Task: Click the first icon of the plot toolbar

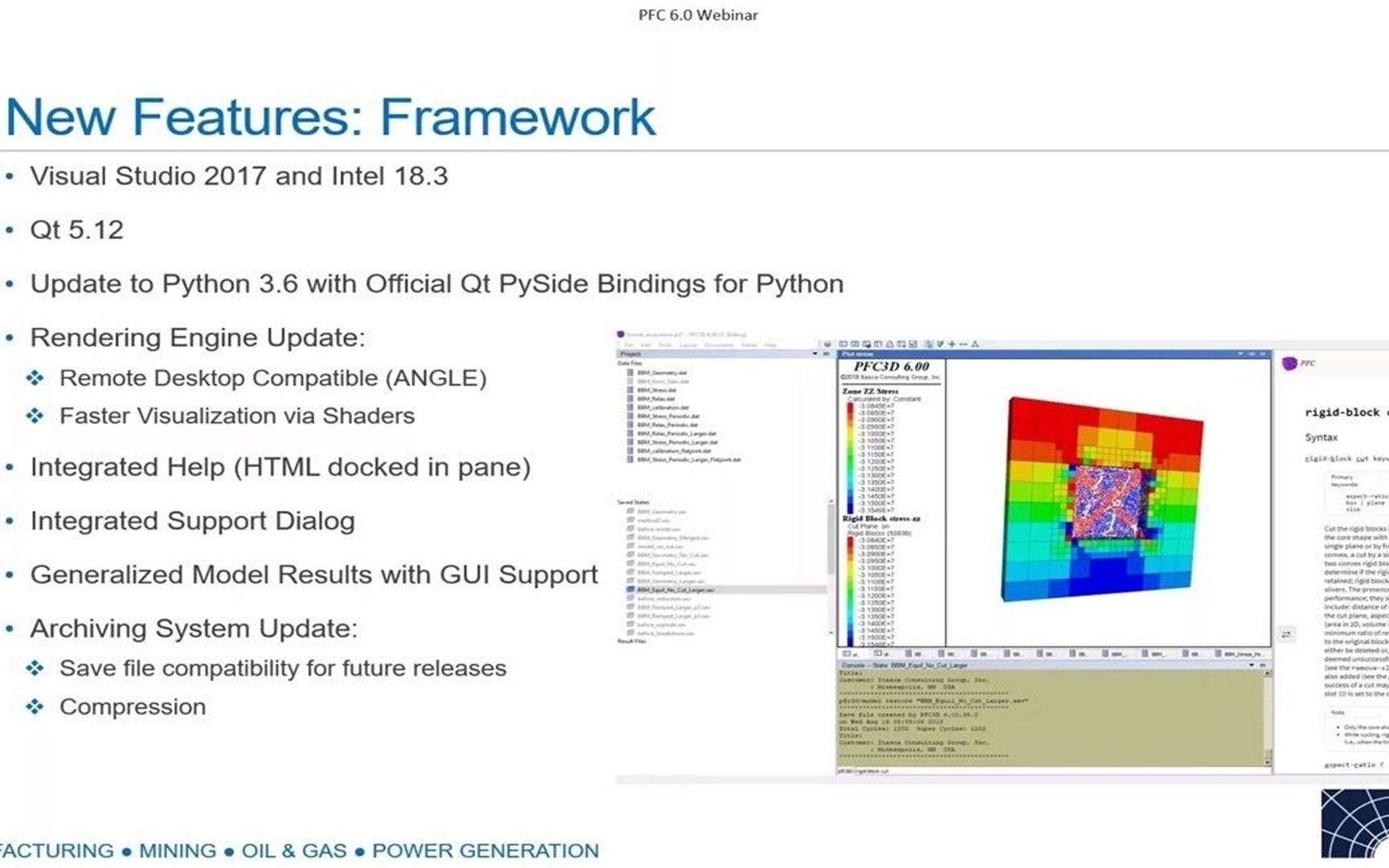Action: coord(843,344)
